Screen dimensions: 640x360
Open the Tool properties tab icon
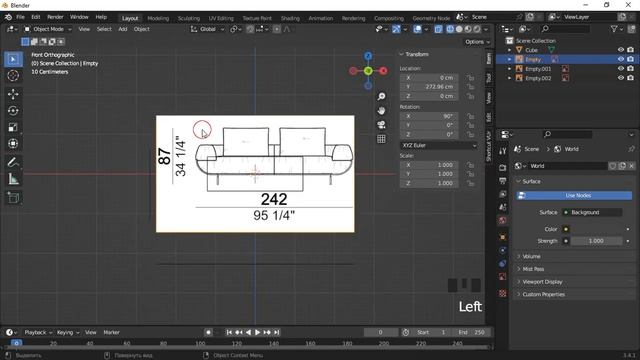pos(502,151)
